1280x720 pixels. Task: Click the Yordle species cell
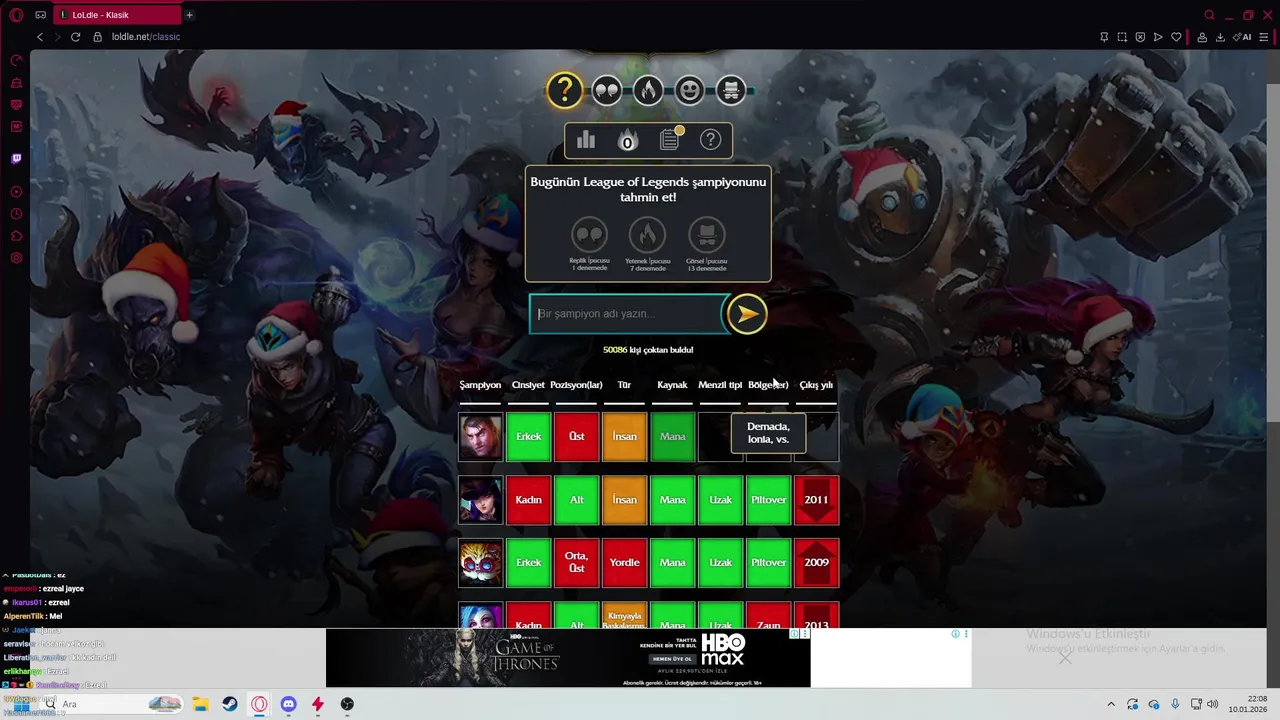(x=624, y=563)
